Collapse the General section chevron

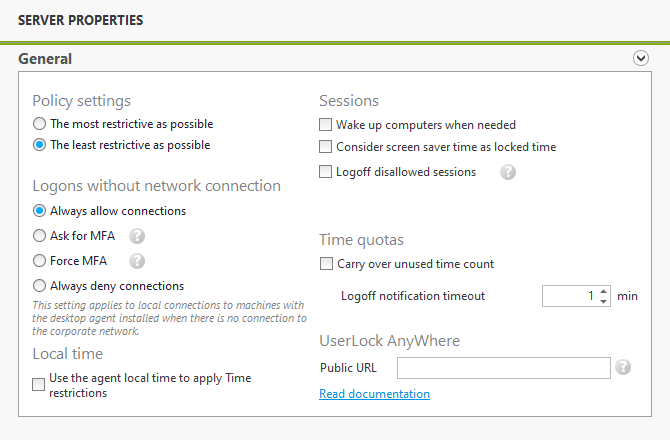pyautogui.click(x=641, y=58)
